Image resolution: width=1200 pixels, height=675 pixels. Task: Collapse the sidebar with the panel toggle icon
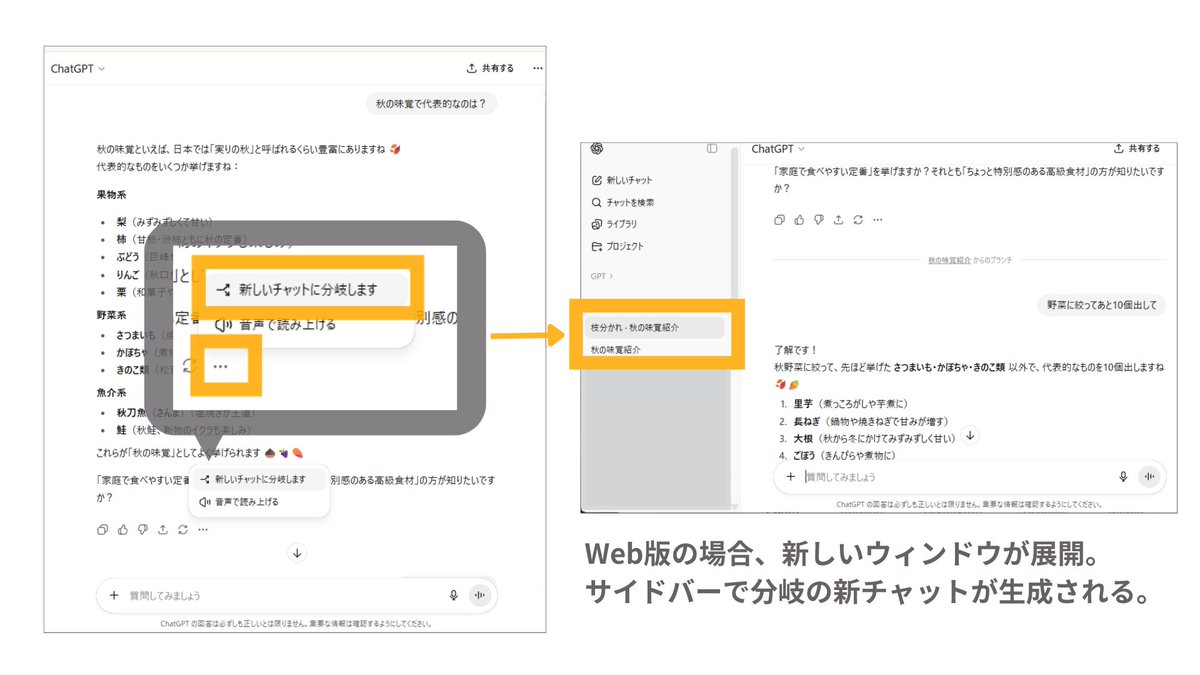tap(712, 148)
